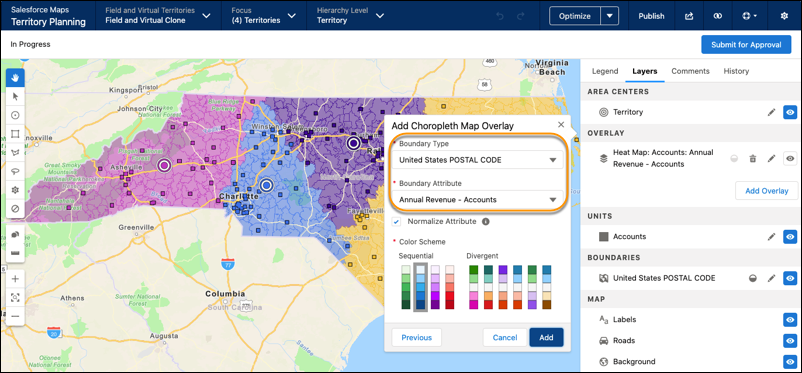Screen dimensions: 802x373
Task: Switch to the Comments tab
Action: pos(690,72)
